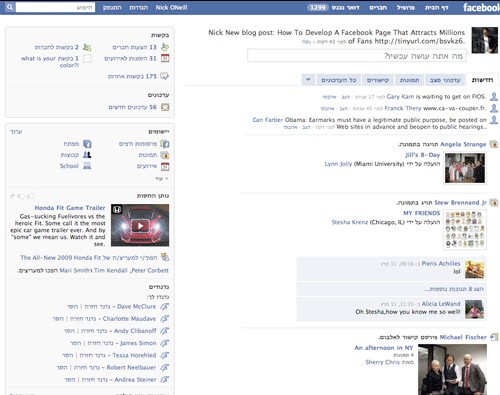Open the 2 friend requests icon

pos(87,47)
